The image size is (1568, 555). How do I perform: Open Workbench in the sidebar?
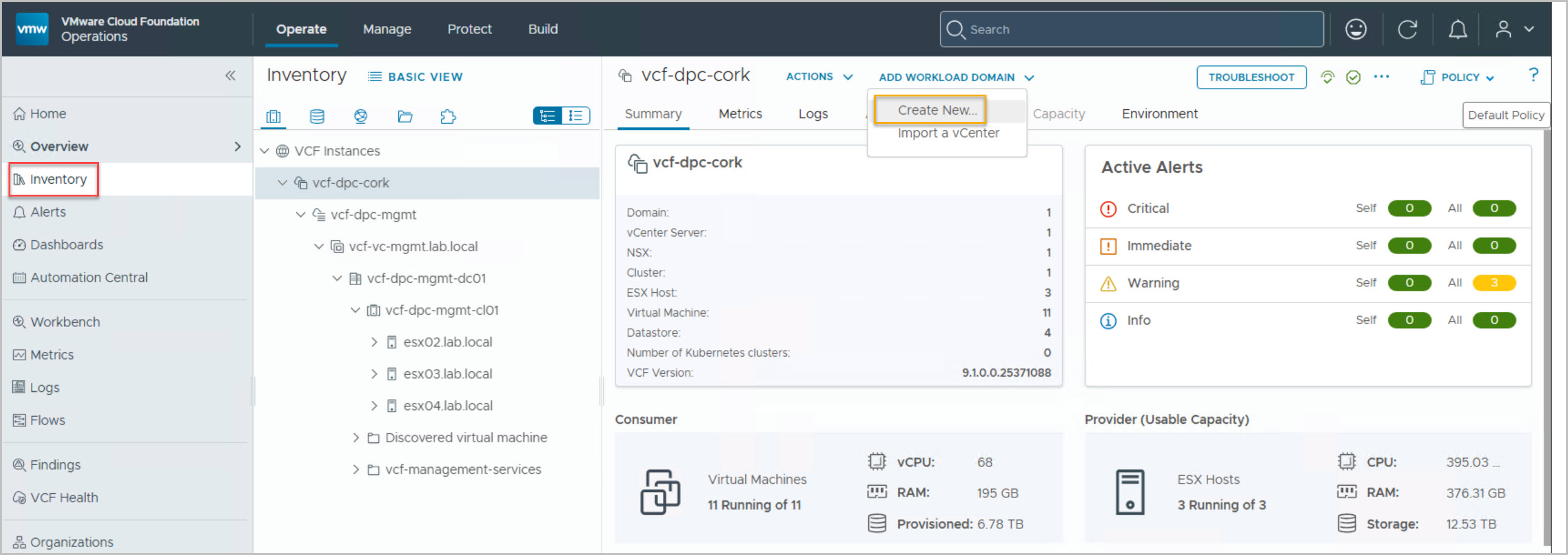[56, 322]
